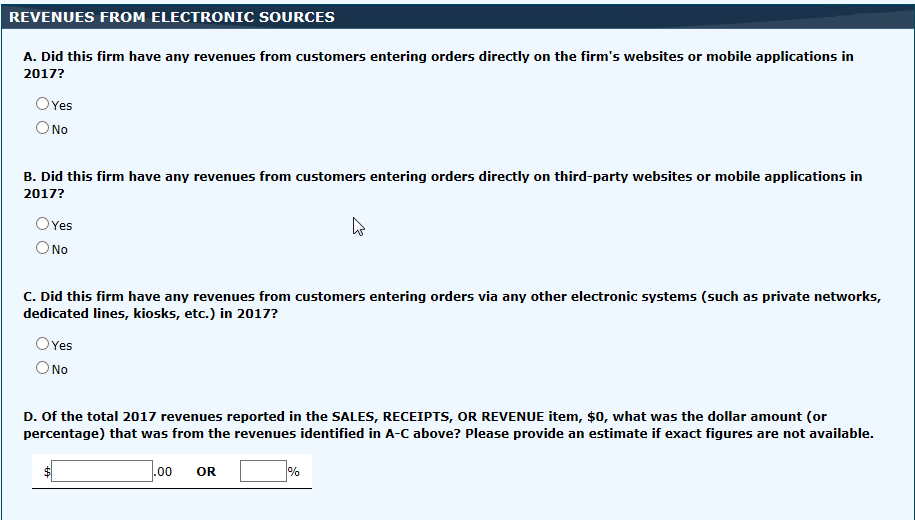
Task: Pick Yes for question C other electronic systems
Action: [x=42, y=344]
